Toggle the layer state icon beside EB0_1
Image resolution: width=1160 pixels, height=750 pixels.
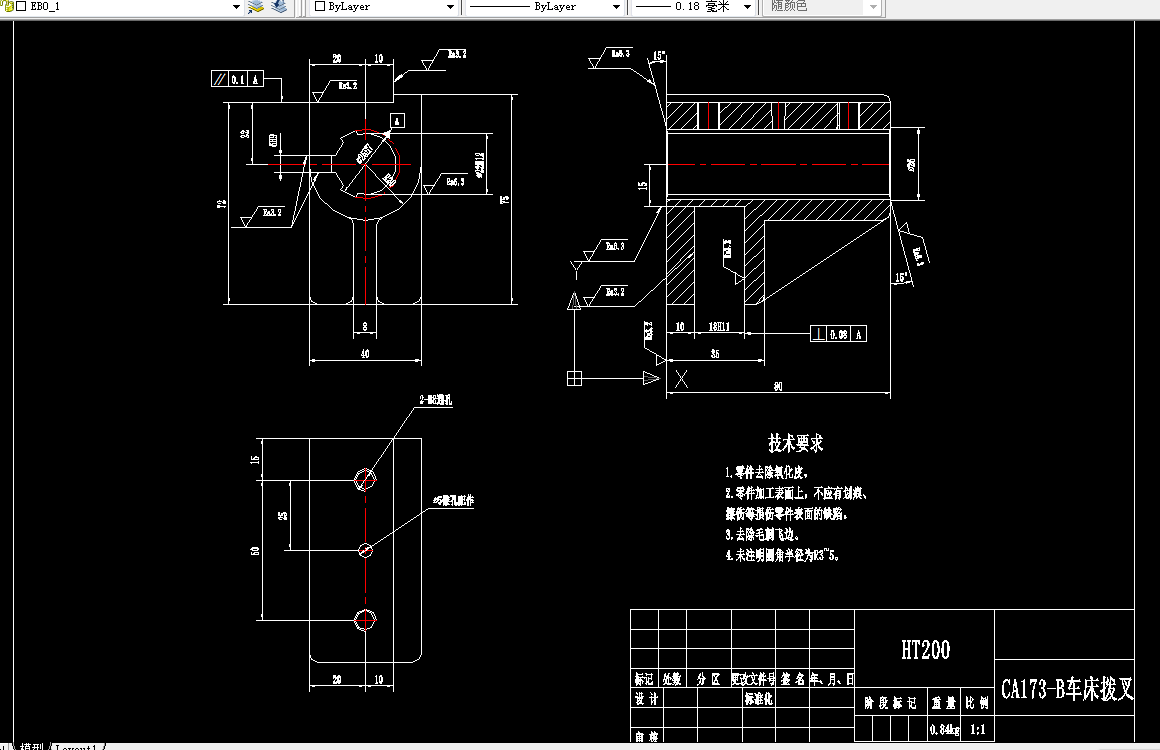tap(8, 6)
